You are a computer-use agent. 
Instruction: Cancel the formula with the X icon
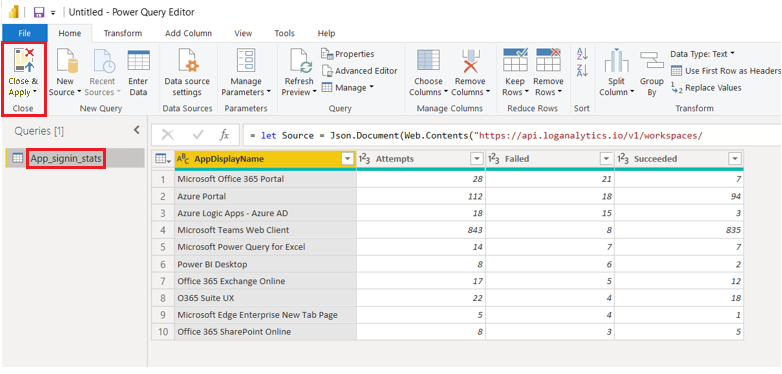click(168, 135)
